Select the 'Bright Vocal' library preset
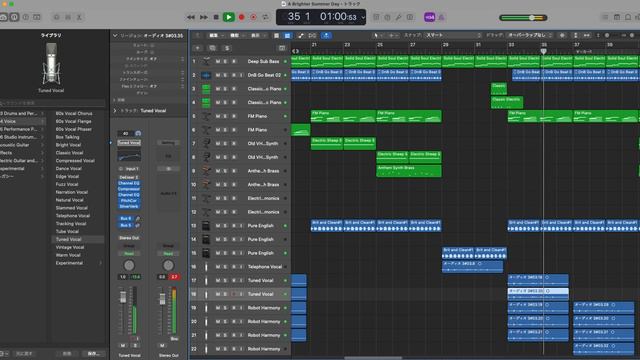Viewport: 640px width, 360px height. coord(69,145)
